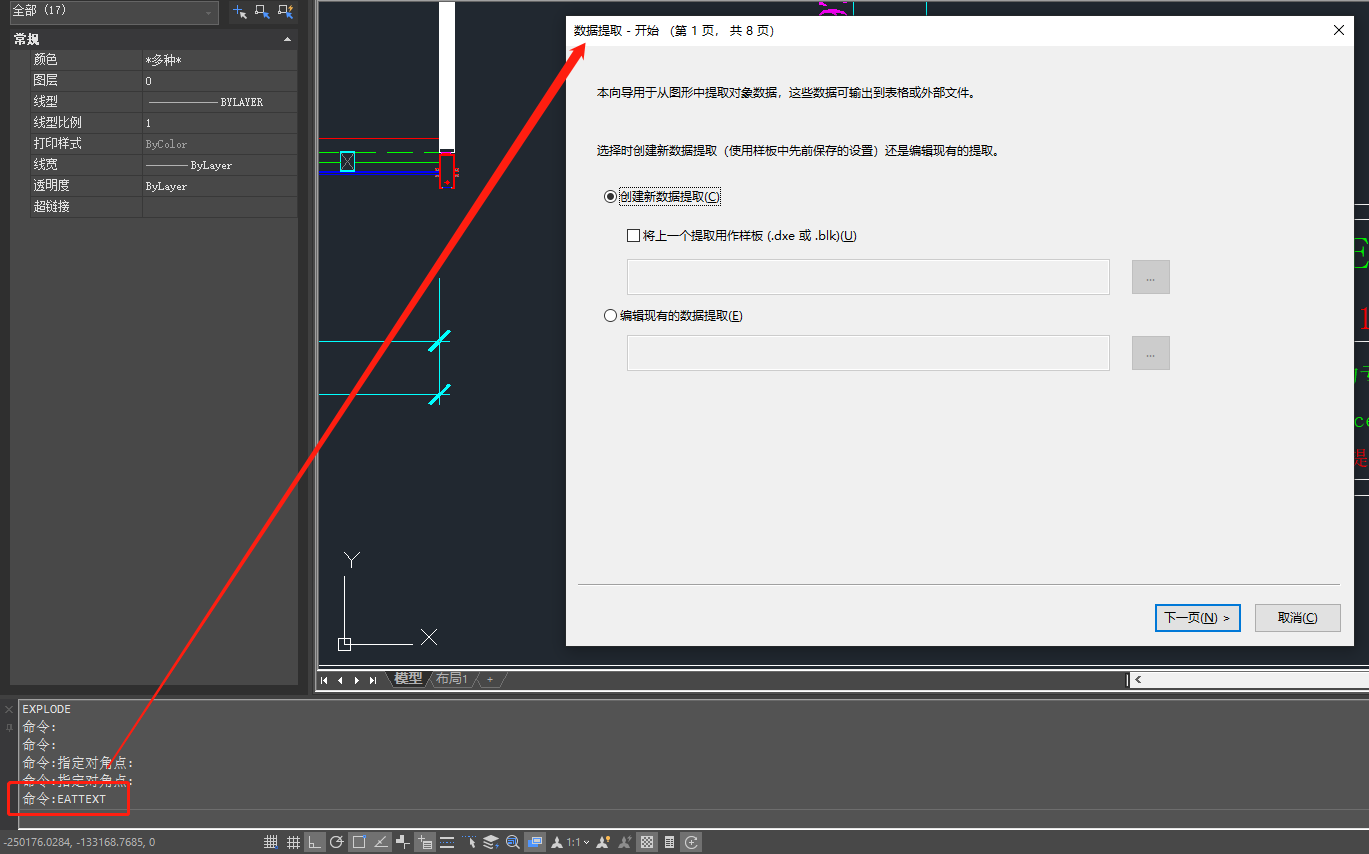This screenshot has width=1369, height=854.
Task: Click horizontal scrollbar left arrow in drawing
Action: (1137, 680)
